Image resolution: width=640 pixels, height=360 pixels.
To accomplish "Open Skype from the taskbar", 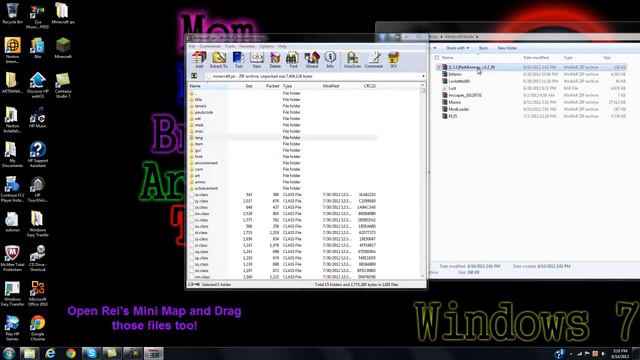I will click(x=91, y=353).
